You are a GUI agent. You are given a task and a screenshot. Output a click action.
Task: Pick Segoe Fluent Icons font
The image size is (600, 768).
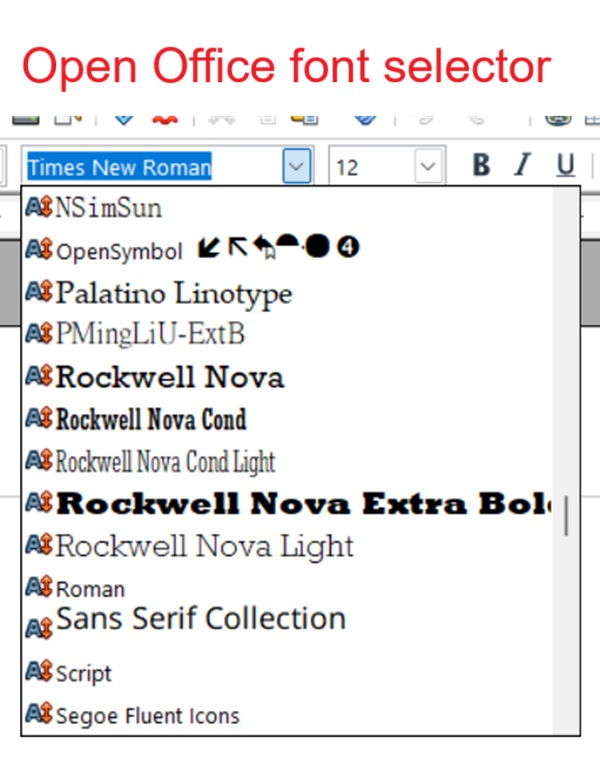point(288,715)
